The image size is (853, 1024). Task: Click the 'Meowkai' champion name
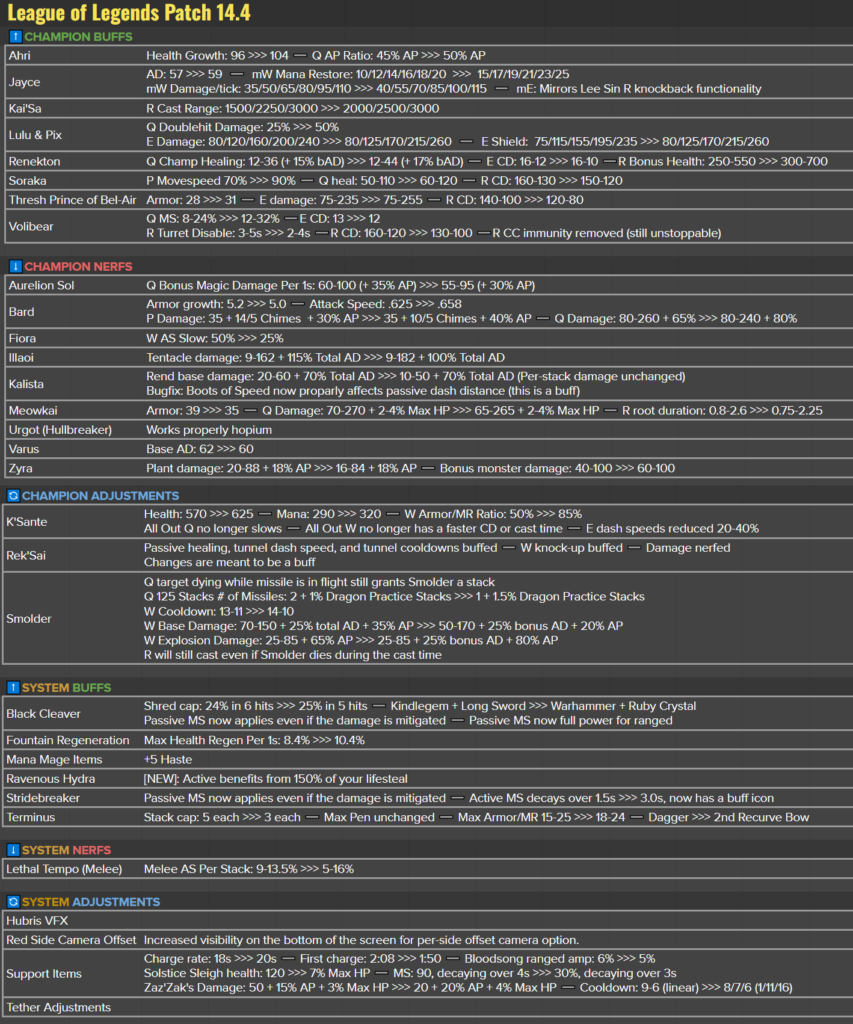pyautogui.click(x=33, y=410)
